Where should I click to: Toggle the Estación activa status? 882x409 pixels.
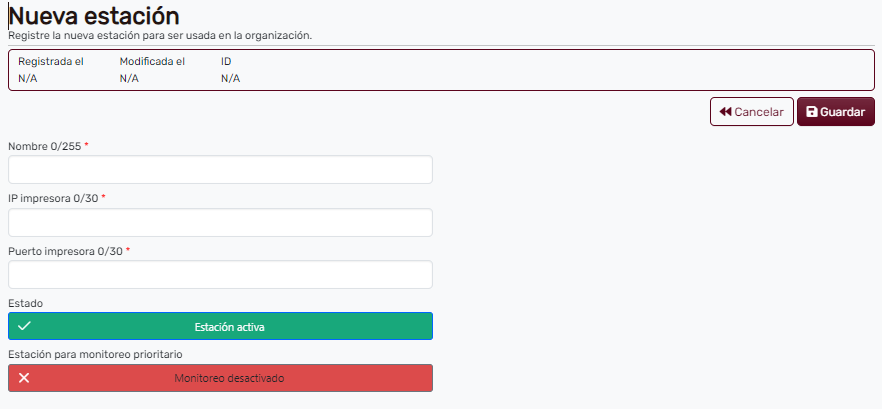tap(220, 326)
